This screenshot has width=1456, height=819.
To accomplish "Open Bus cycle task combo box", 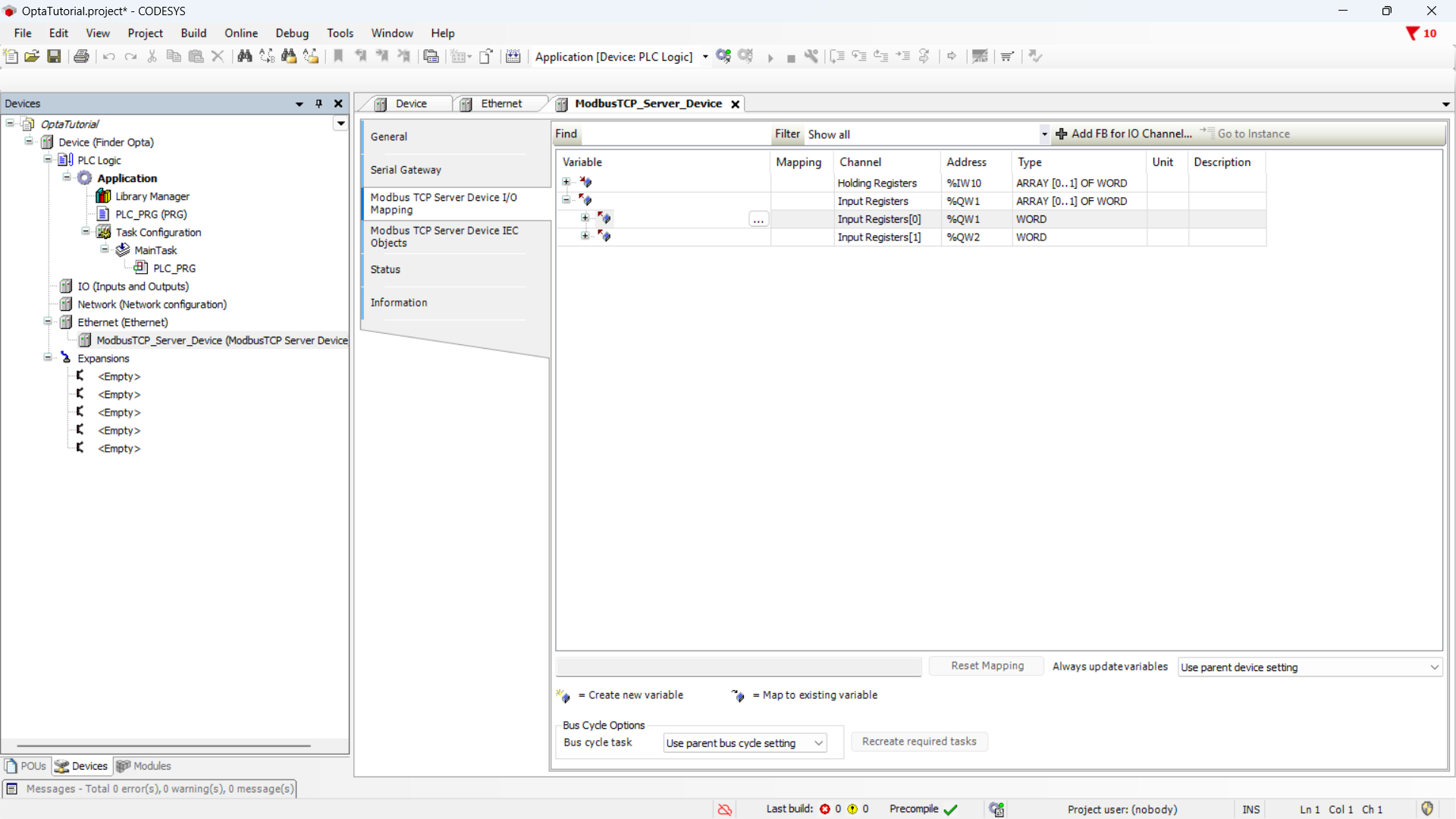I will [744, 743].
